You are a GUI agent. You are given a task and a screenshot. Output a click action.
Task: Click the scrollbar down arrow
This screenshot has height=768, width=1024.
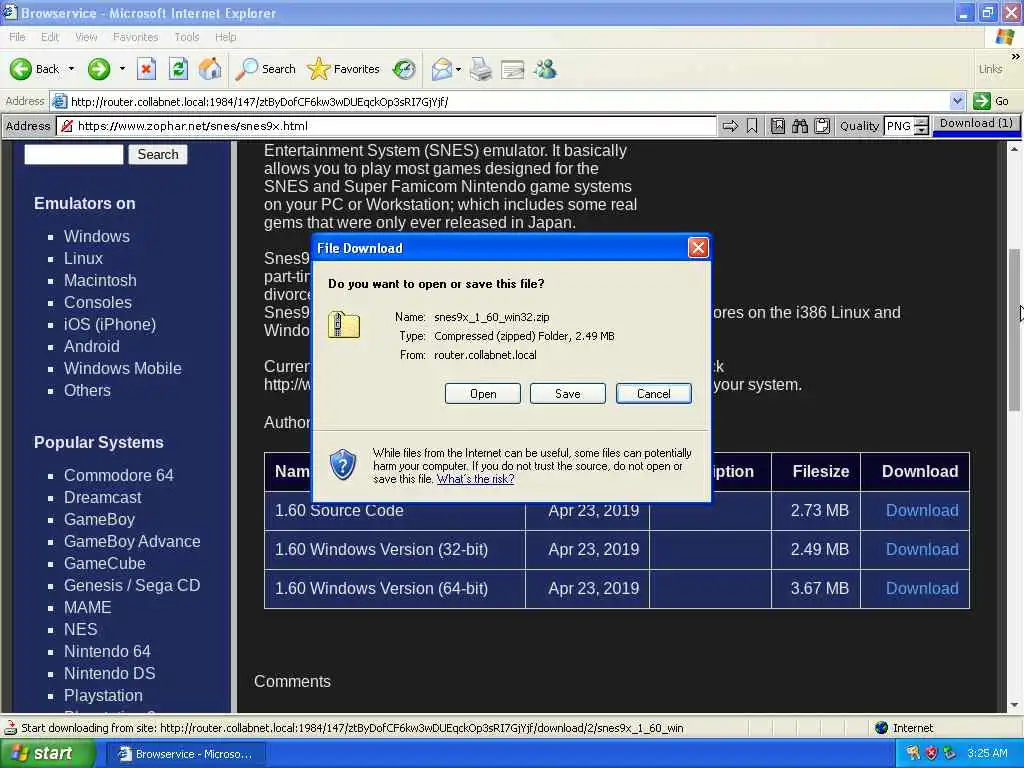[1014, 705]
